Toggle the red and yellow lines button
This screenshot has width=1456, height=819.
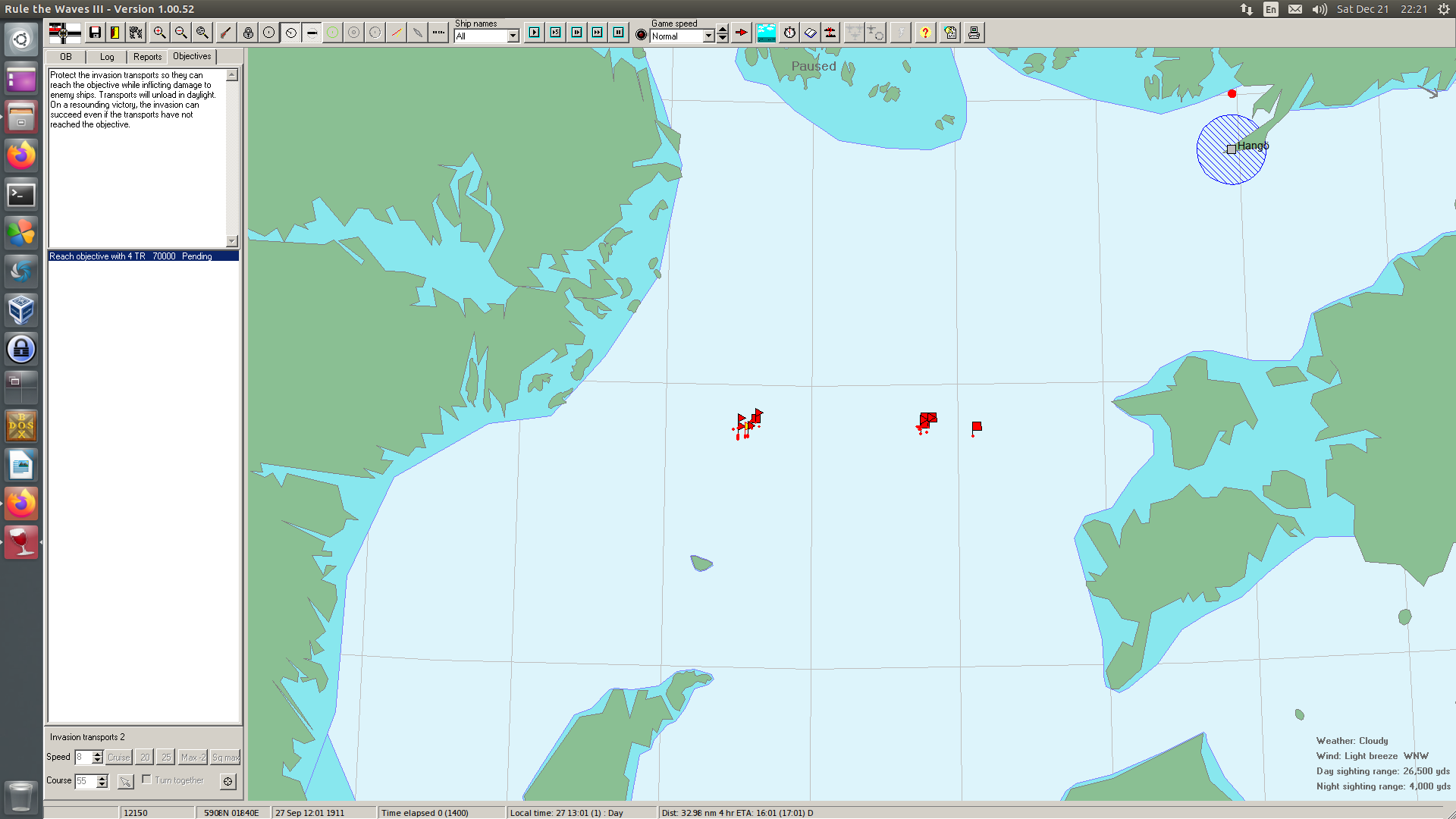point(397,33)
